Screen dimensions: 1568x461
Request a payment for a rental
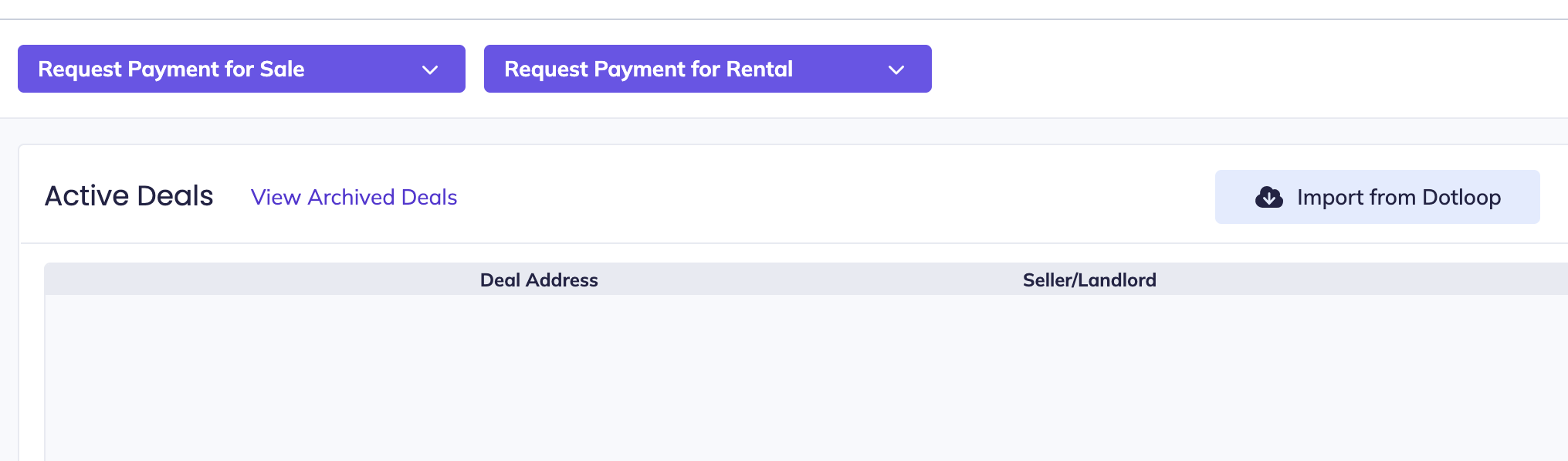pyautogui.click(x=707, y=69)
